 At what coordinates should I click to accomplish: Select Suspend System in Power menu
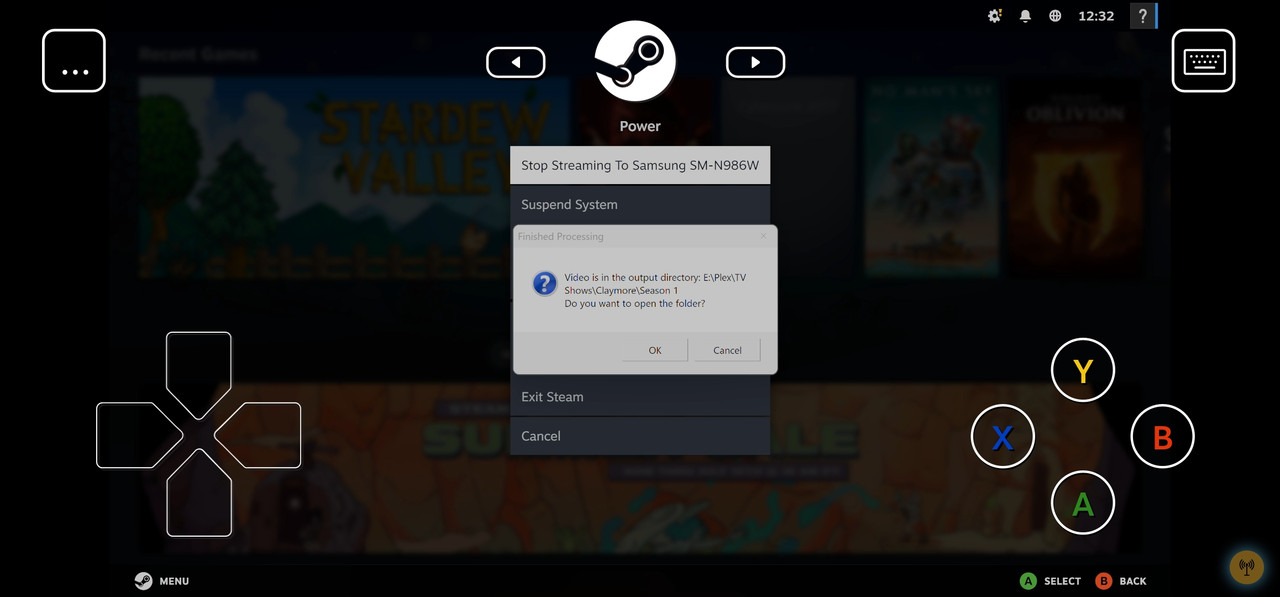click(640, 204)
